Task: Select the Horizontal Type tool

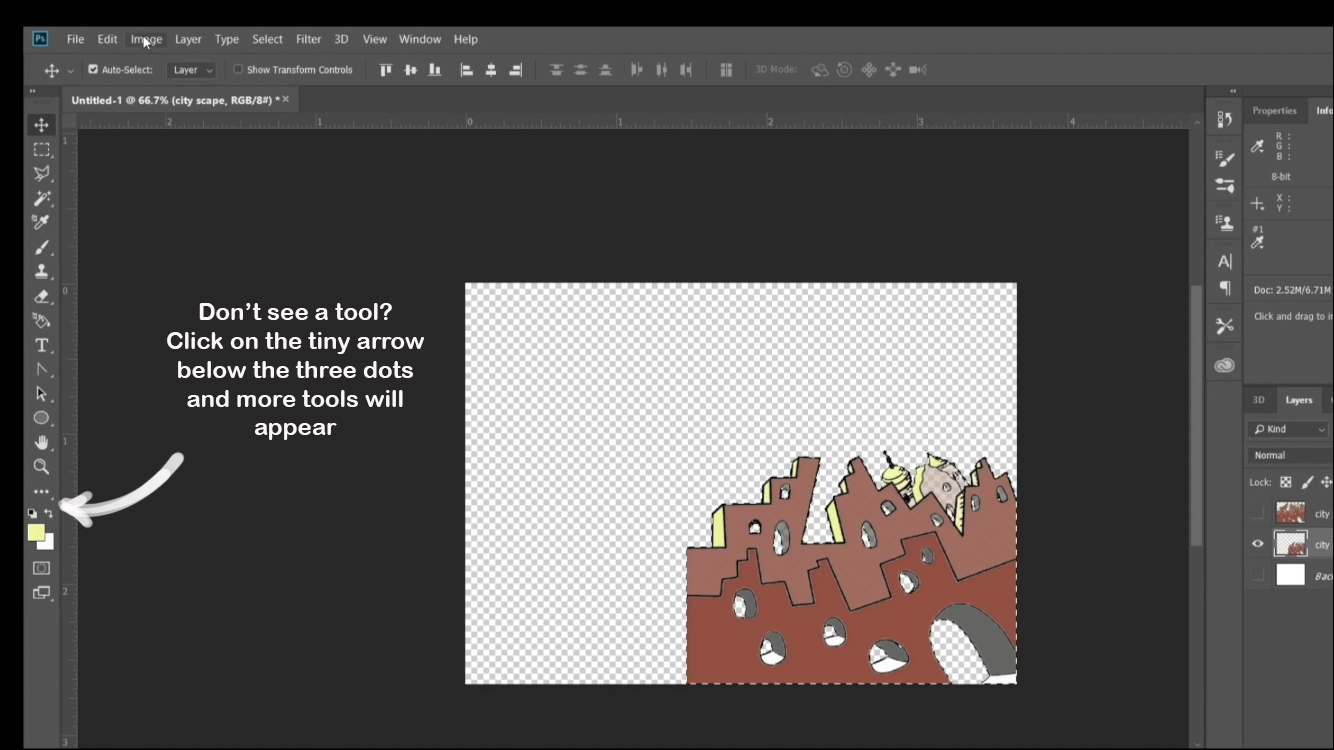Action: pos(41,345)
